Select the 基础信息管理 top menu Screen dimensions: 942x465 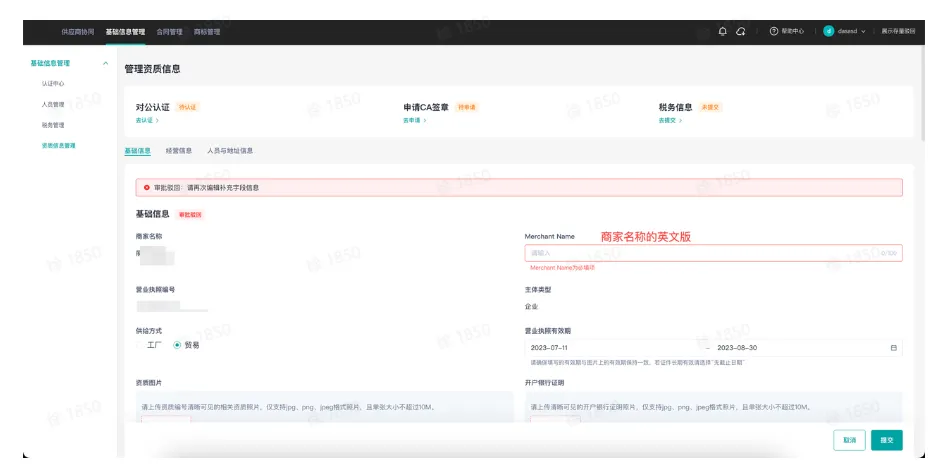coord(125,32)
